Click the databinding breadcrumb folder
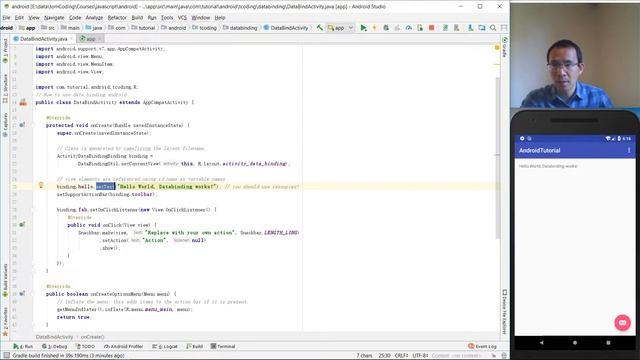This screenshot has height=360, width=640. pos(240,28)
